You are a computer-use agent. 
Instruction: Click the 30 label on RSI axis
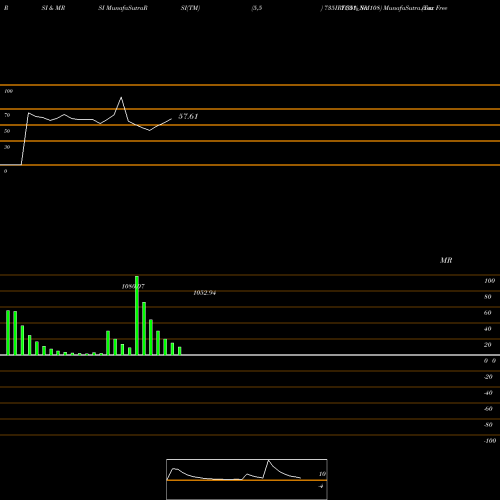pos(7,147)
